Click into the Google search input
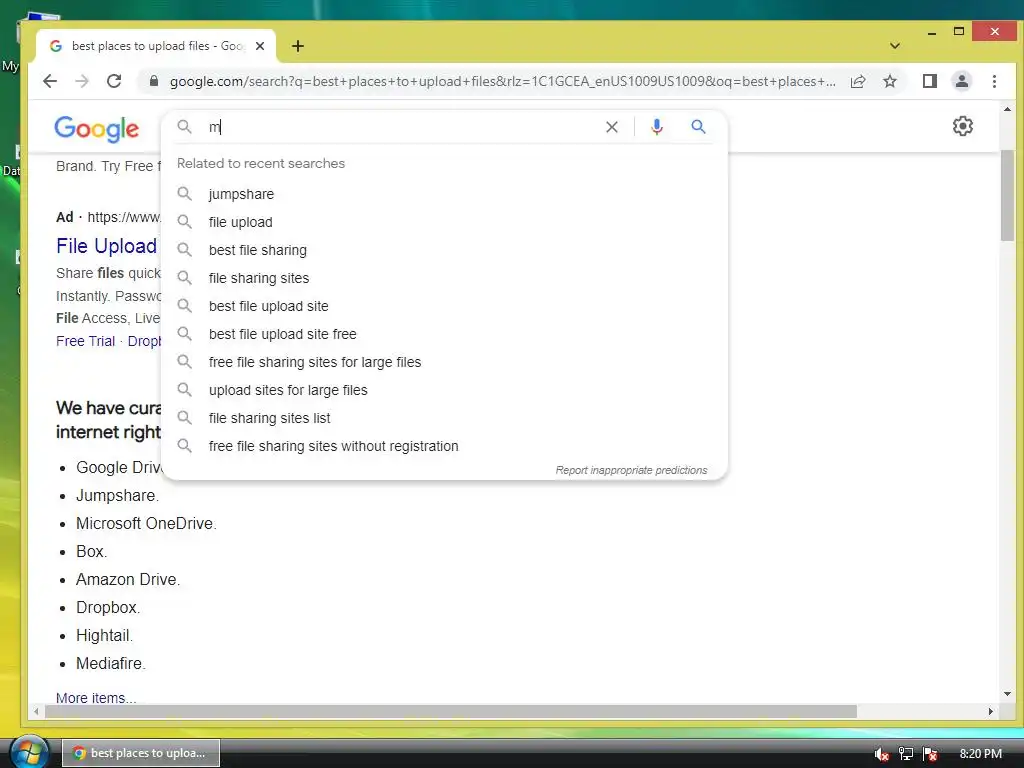1024x768 pixels. (x=402, y=127)
